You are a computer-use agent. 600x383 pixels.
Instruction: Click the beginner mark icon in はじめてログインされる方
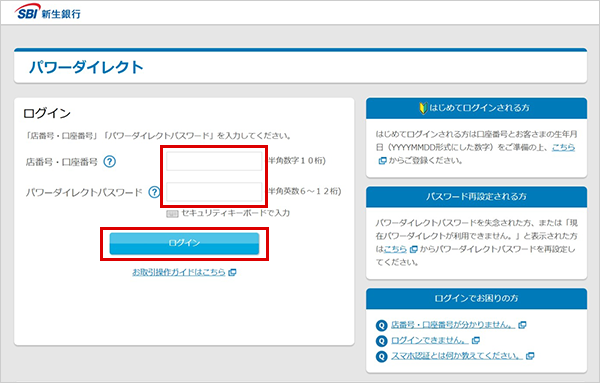[423, 108]
